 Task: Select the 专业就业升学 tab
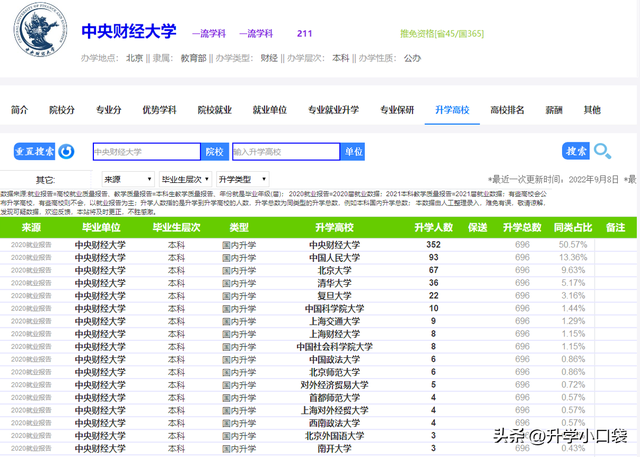tap(333, 110)
